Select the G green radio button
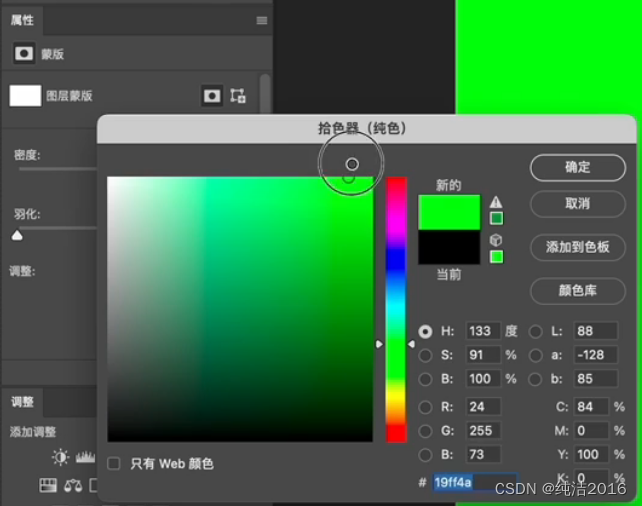 (425, 431)
